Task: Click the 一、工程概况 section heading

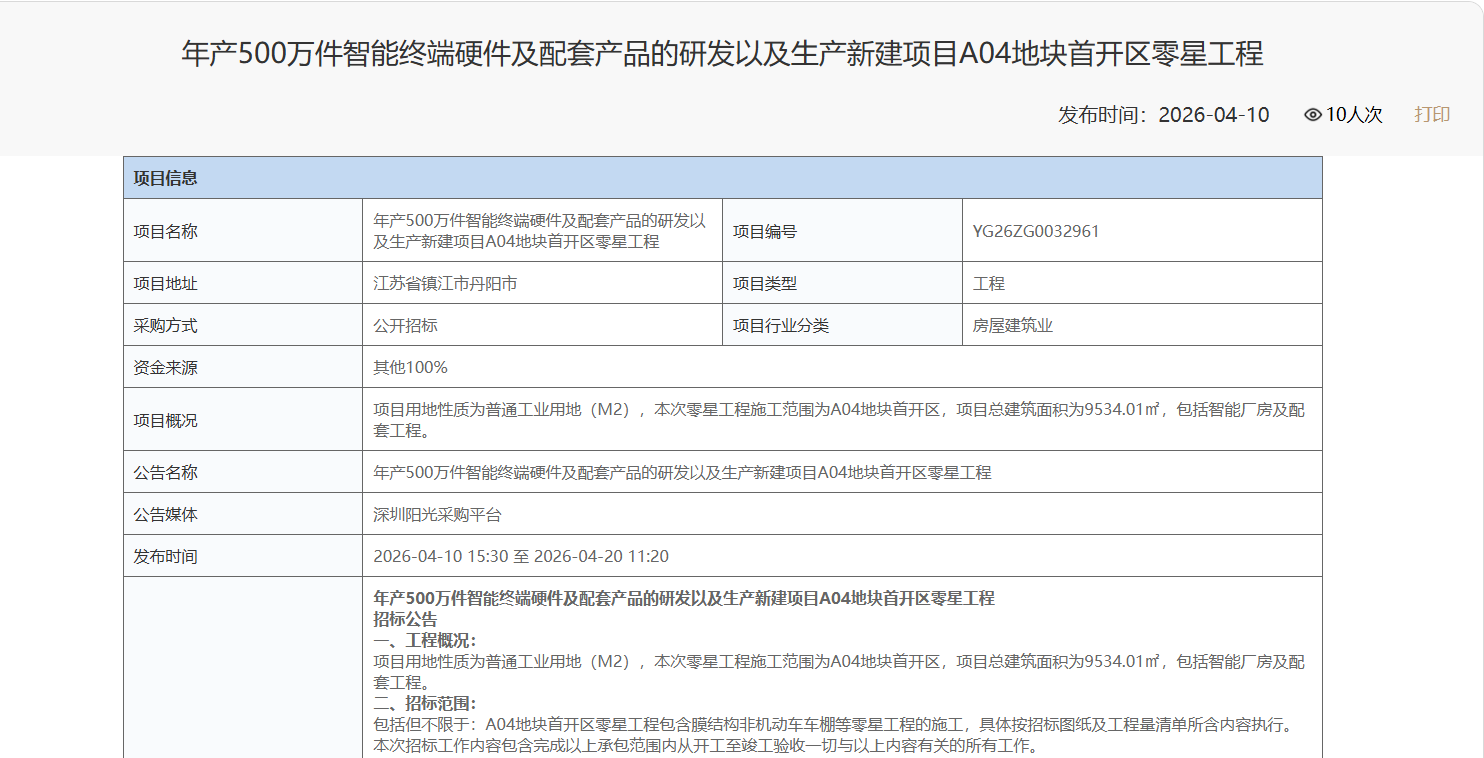Action: click(424, 638)
